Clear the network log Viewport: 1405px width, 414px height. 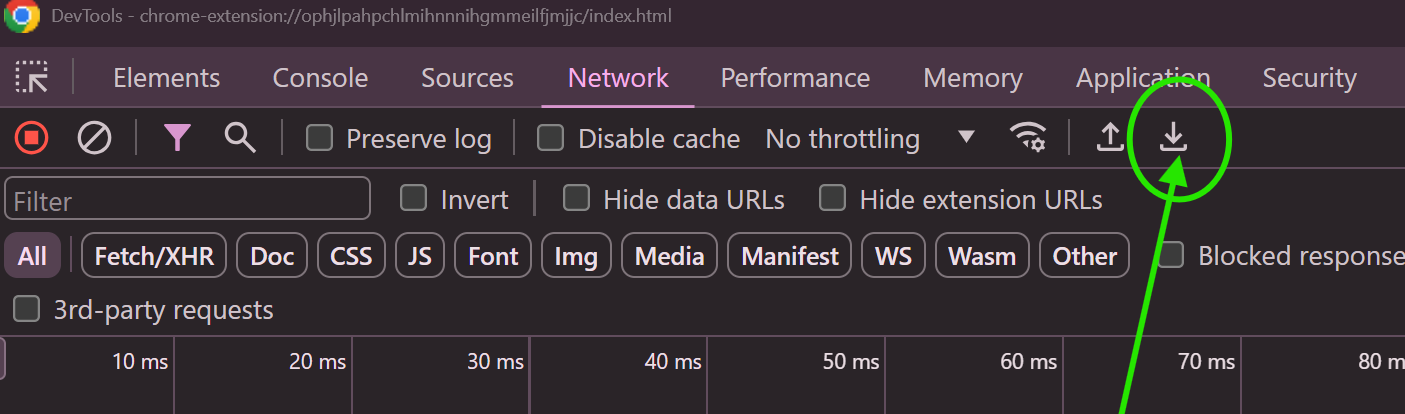(x=94, y=138)
